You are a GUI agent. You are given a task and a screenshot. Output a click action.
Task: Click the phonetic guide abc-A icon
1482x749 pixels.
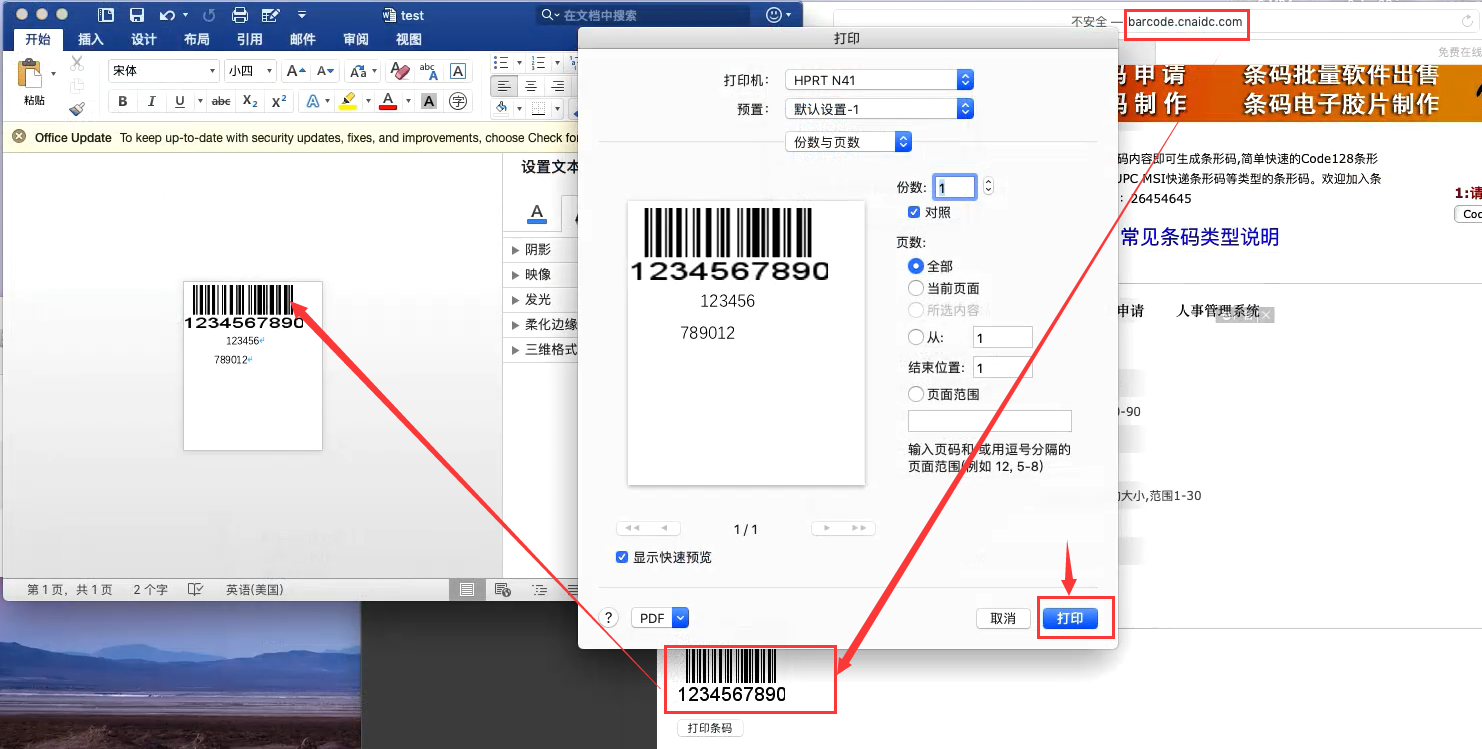(429, 71)
